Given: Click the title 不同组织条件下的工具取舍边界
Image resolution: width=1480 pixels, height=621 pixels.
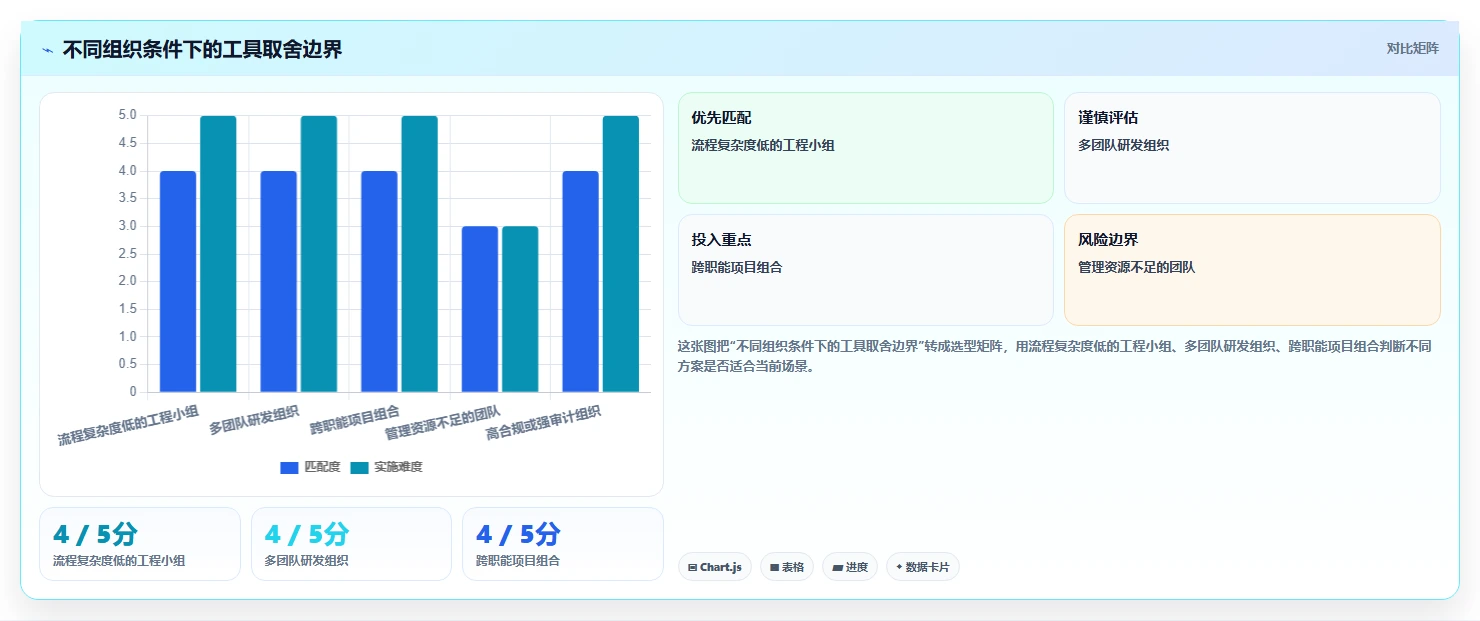Looking at the screenshot, I should (202, 49).
